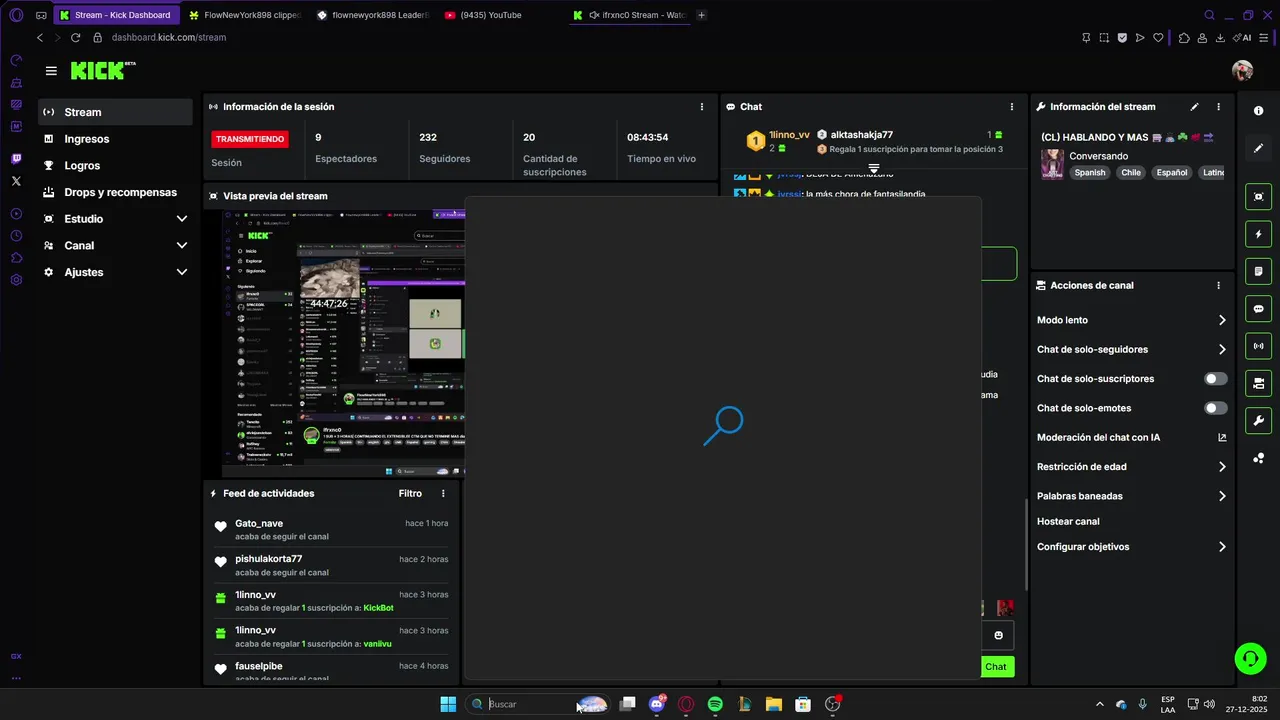Open the Información del stream three-dot menu

(x=1218, y=107)
